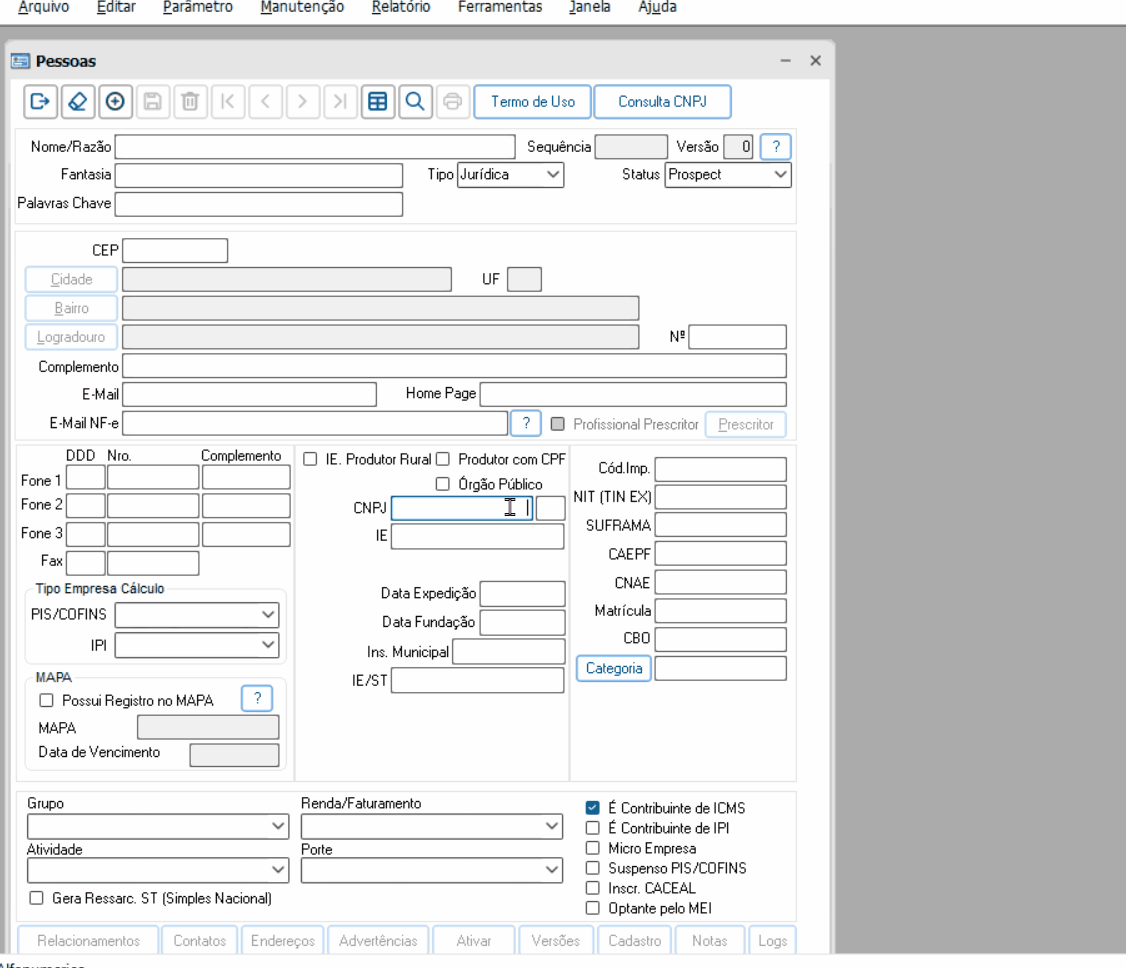
Task: Open the Manutenção menu
Action: point(301,7)
